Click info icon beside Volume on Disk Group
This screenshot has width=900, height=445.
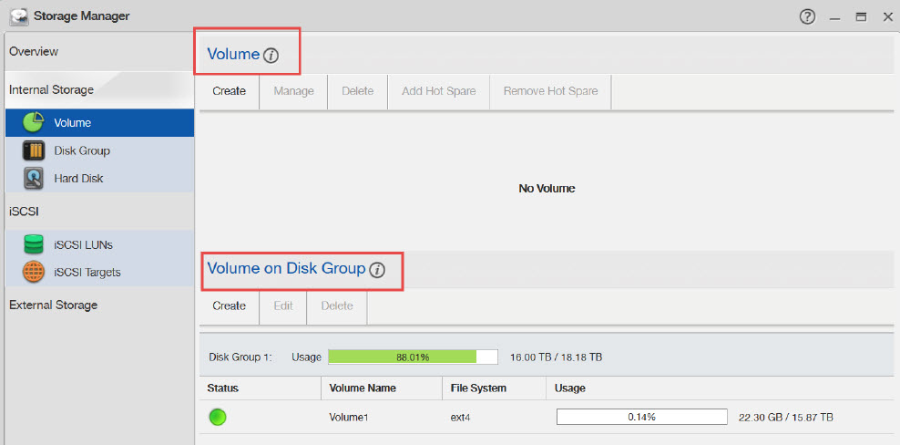click(377, 270)
